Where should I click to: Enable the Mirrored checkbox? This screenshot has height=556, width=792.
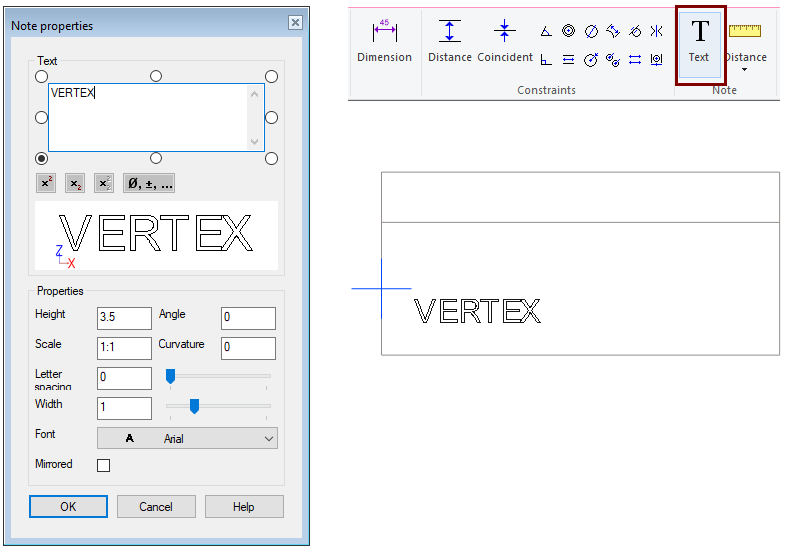coord(103,465)
